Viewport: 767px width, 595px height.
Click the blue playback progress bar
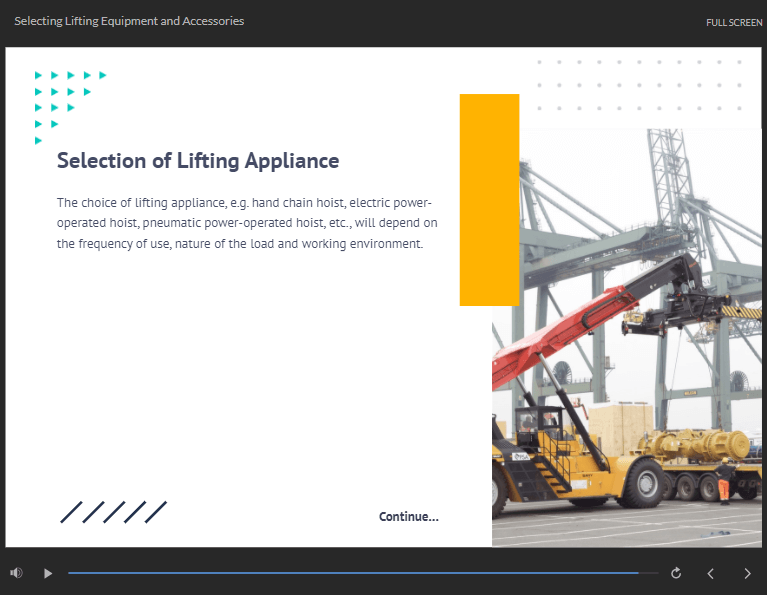tap(363, 572)
